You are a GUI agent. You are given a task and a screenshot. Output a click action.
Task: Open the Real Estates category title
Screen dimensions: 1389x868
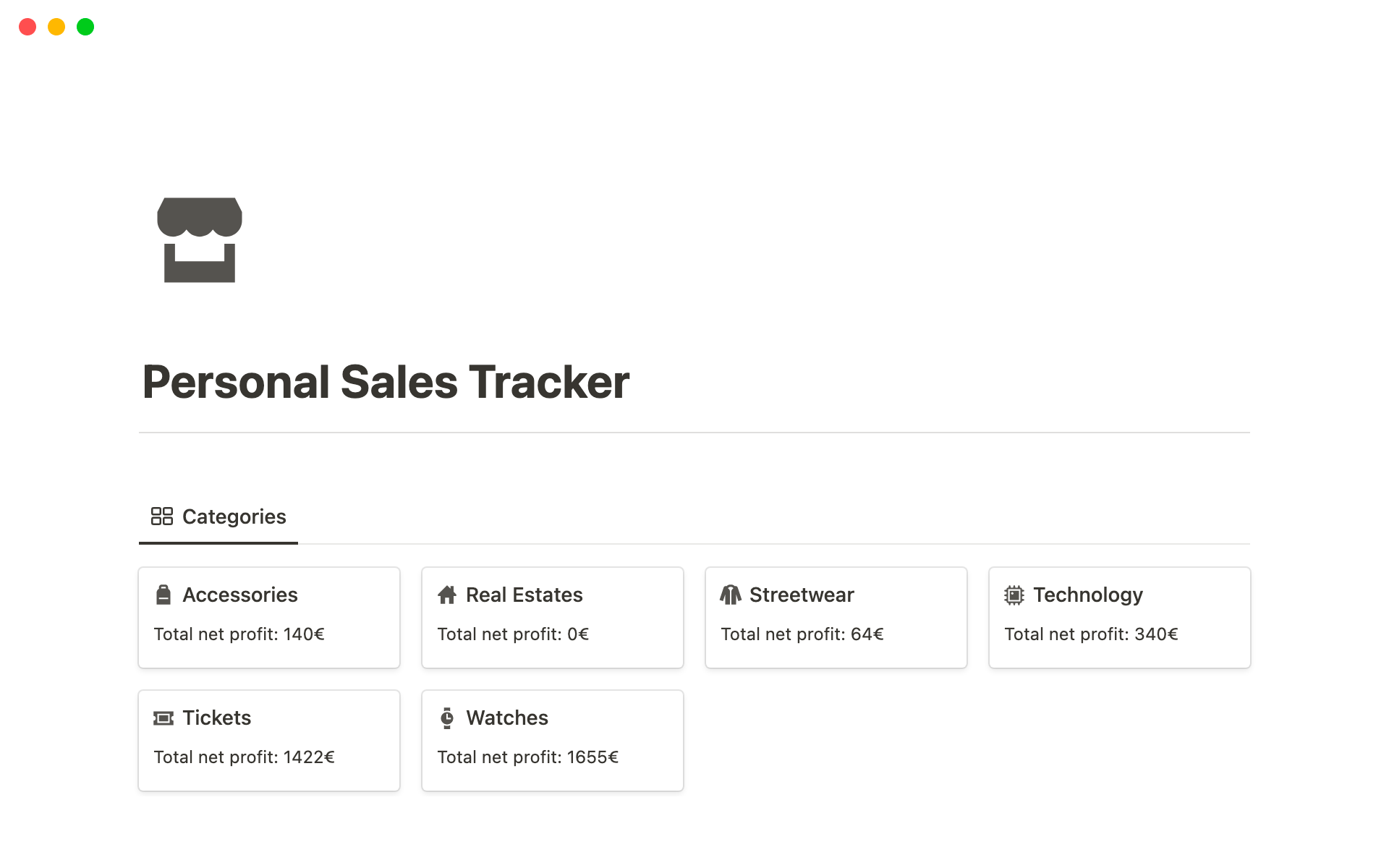click(524, 595)
